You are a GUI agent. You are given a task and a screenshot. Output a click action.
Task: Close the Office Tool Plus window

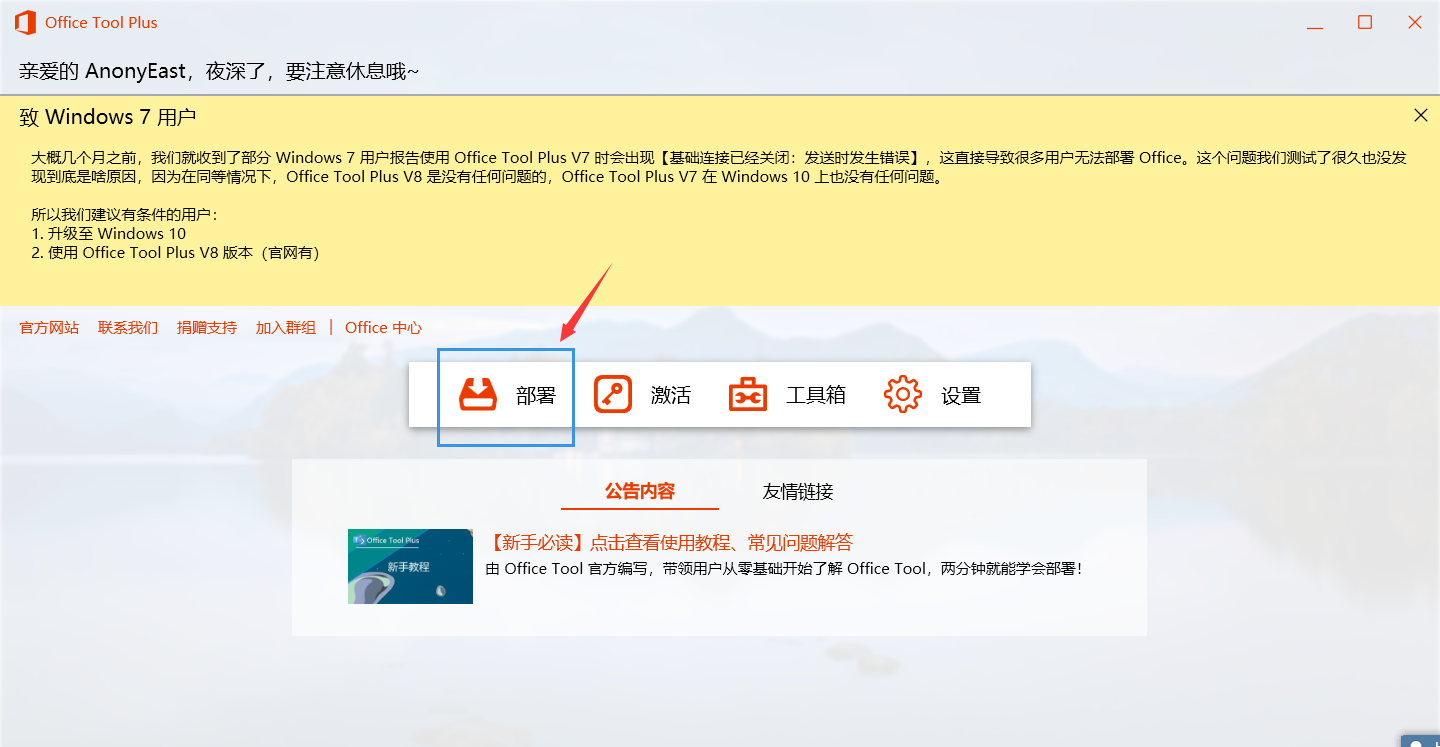click(1415, 22)
